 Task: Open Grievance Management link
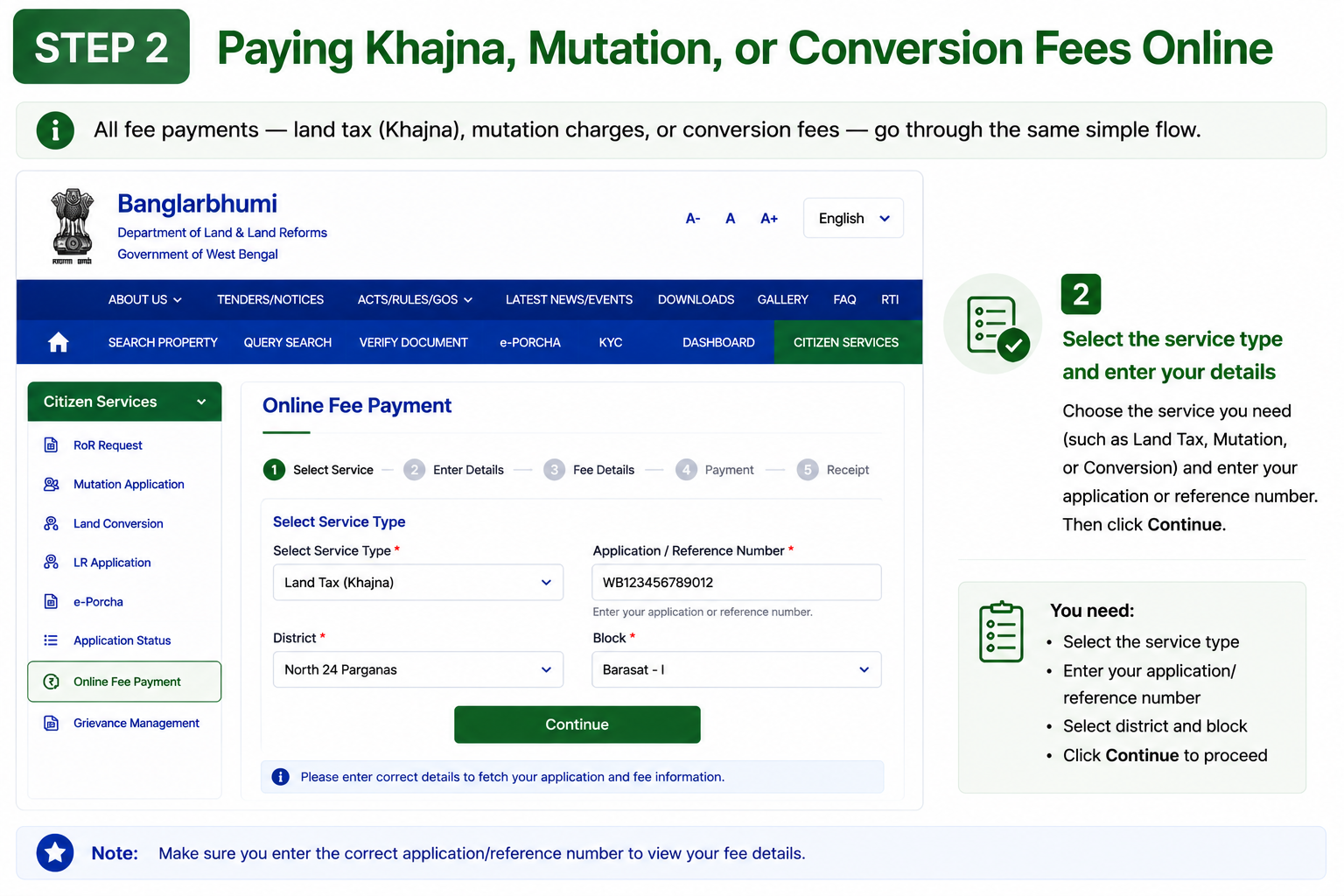[x=136, y=723]
